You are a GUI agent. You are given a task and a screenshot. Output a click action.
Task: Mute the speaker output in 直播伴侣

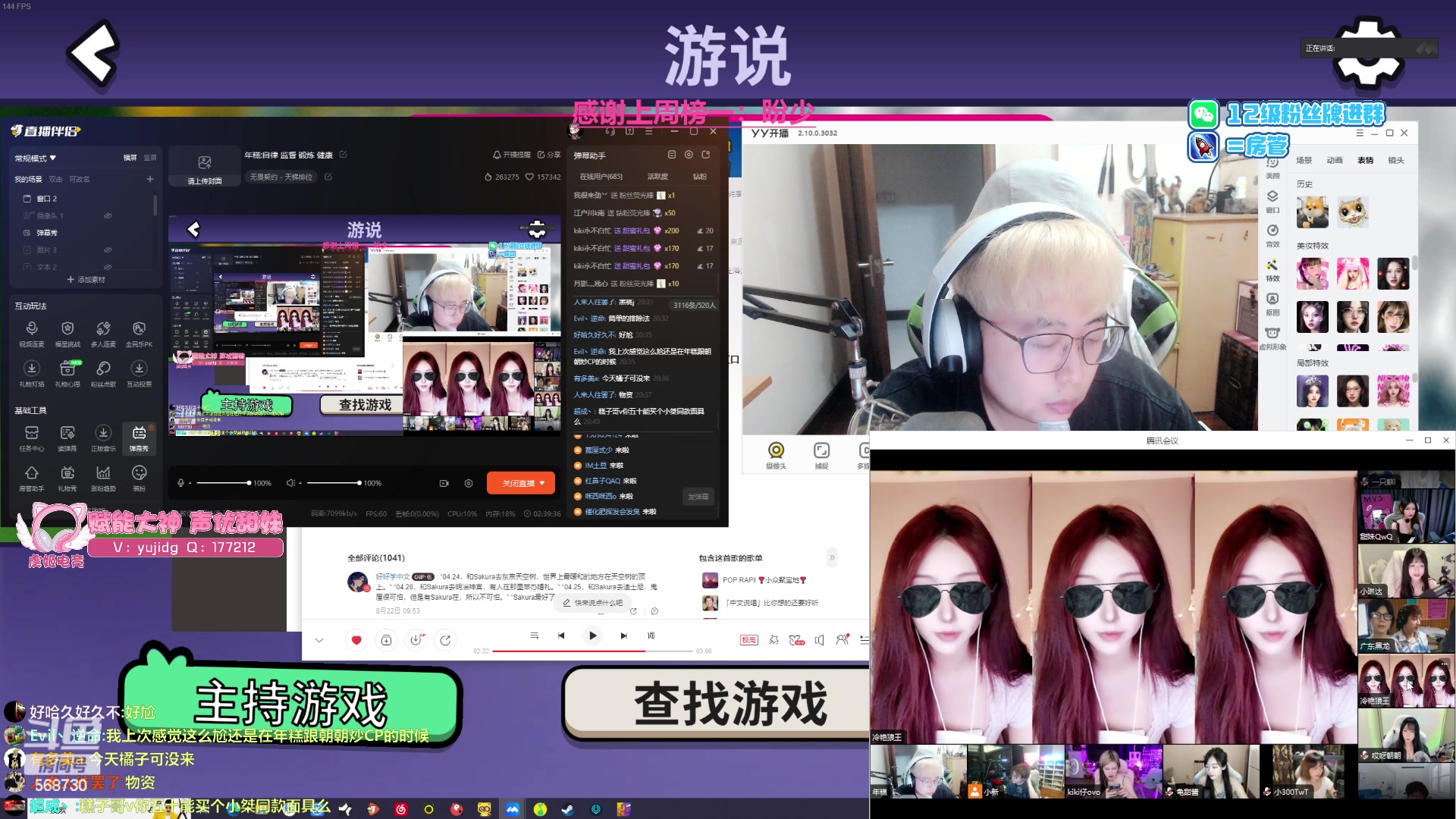(290, 483)
